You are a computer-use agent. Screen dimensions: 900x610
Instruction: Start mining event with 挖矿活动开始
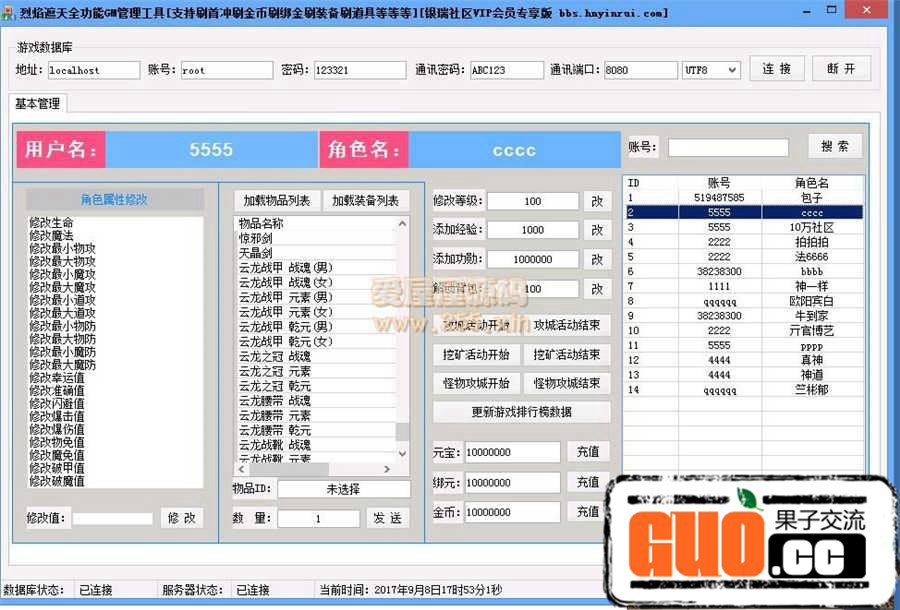pos(476,355)
